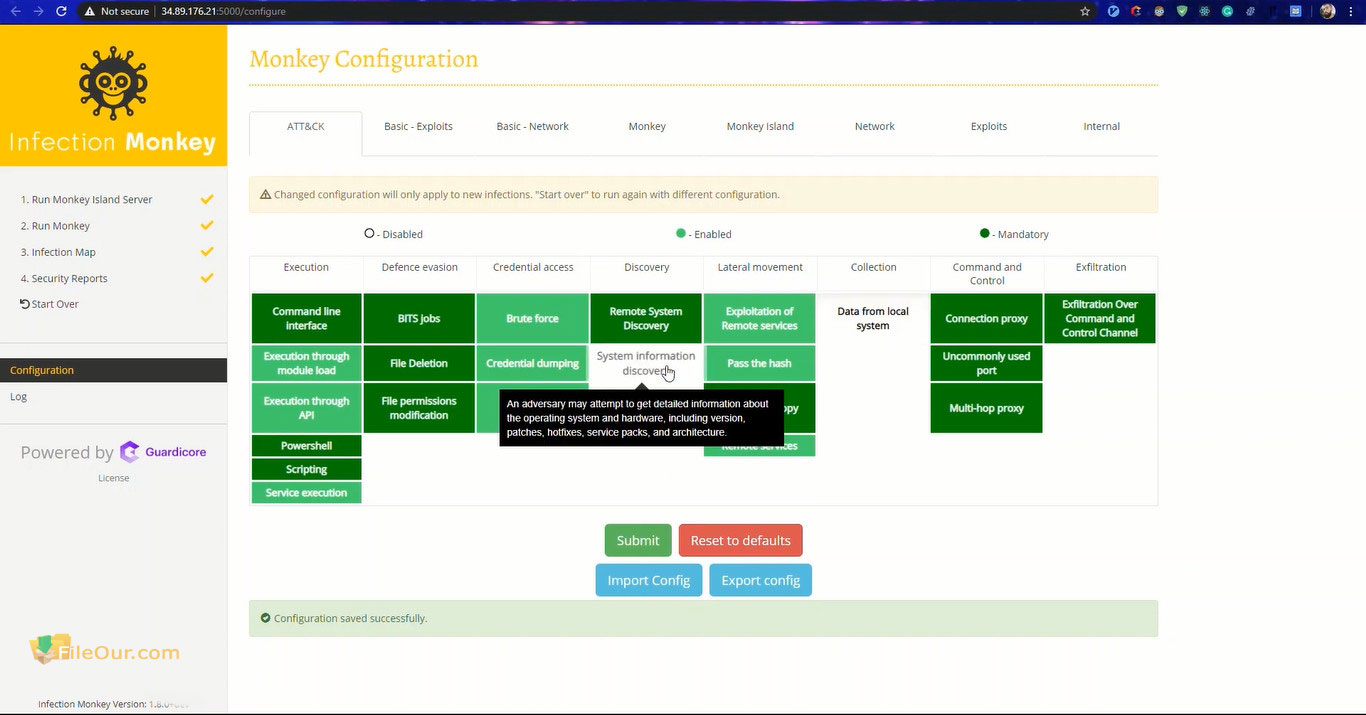1366x715 pixels.
Task: Click the browser address bar URL
Action: [223, 11]
